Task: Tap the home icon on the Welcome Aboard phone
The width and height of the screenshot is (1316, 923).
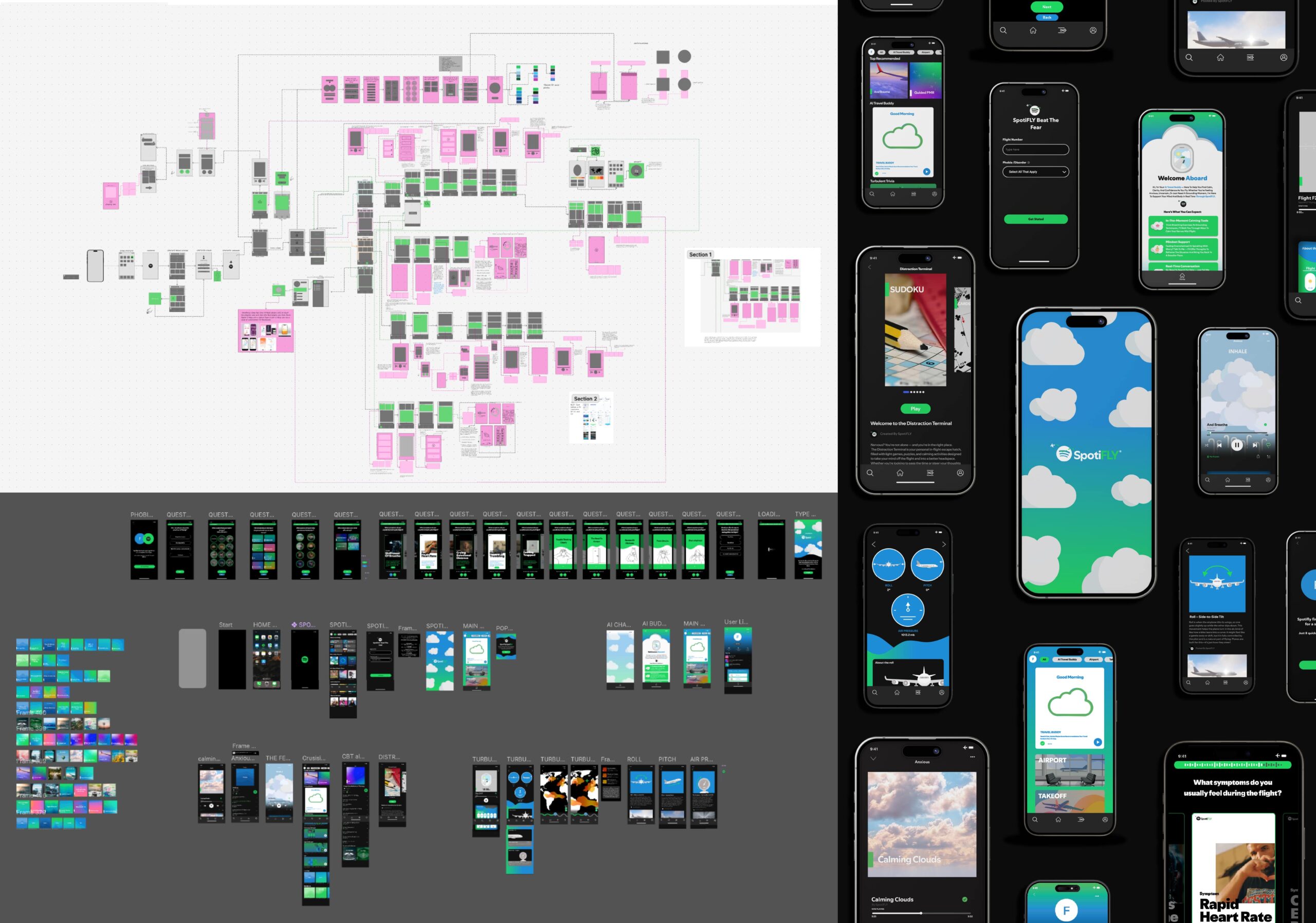Action: (x=1182, y=276)
